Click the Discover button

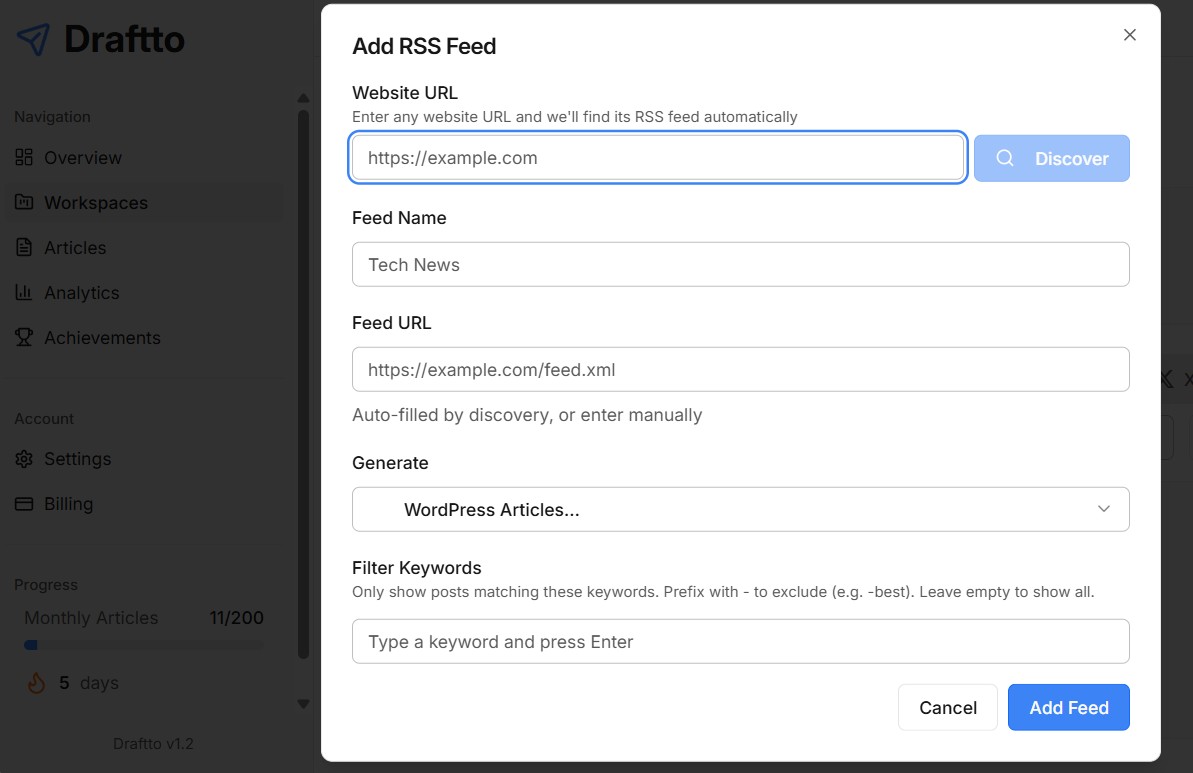coord(1051,158)
